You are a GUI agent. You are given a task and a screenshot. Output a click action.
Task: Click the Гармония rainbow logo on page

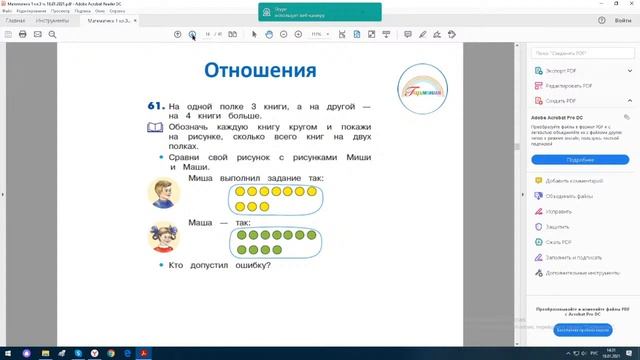pyautogui.click(x=422, y=89)
